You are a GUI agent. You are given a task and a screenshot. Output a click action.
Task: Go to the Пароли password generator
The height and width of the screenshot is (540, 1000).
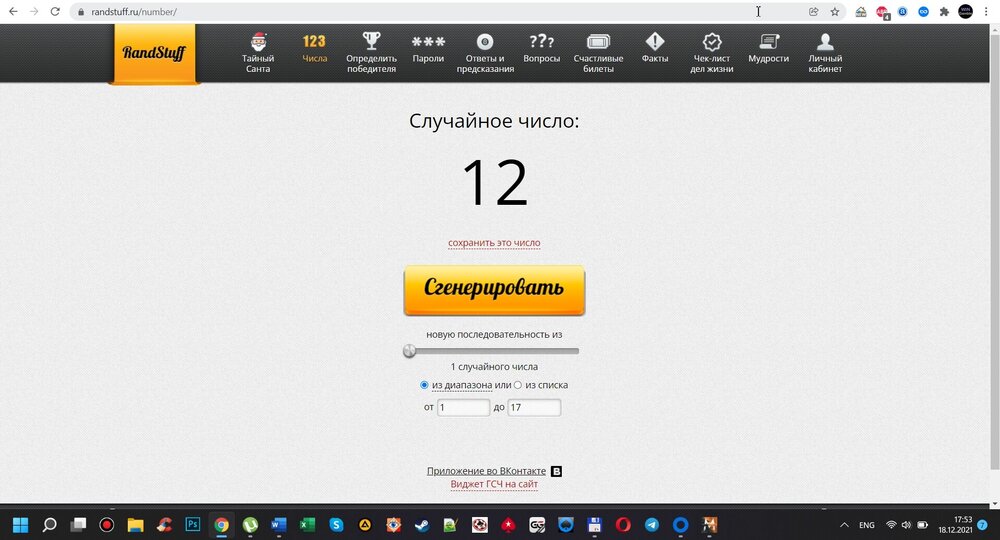428,52
